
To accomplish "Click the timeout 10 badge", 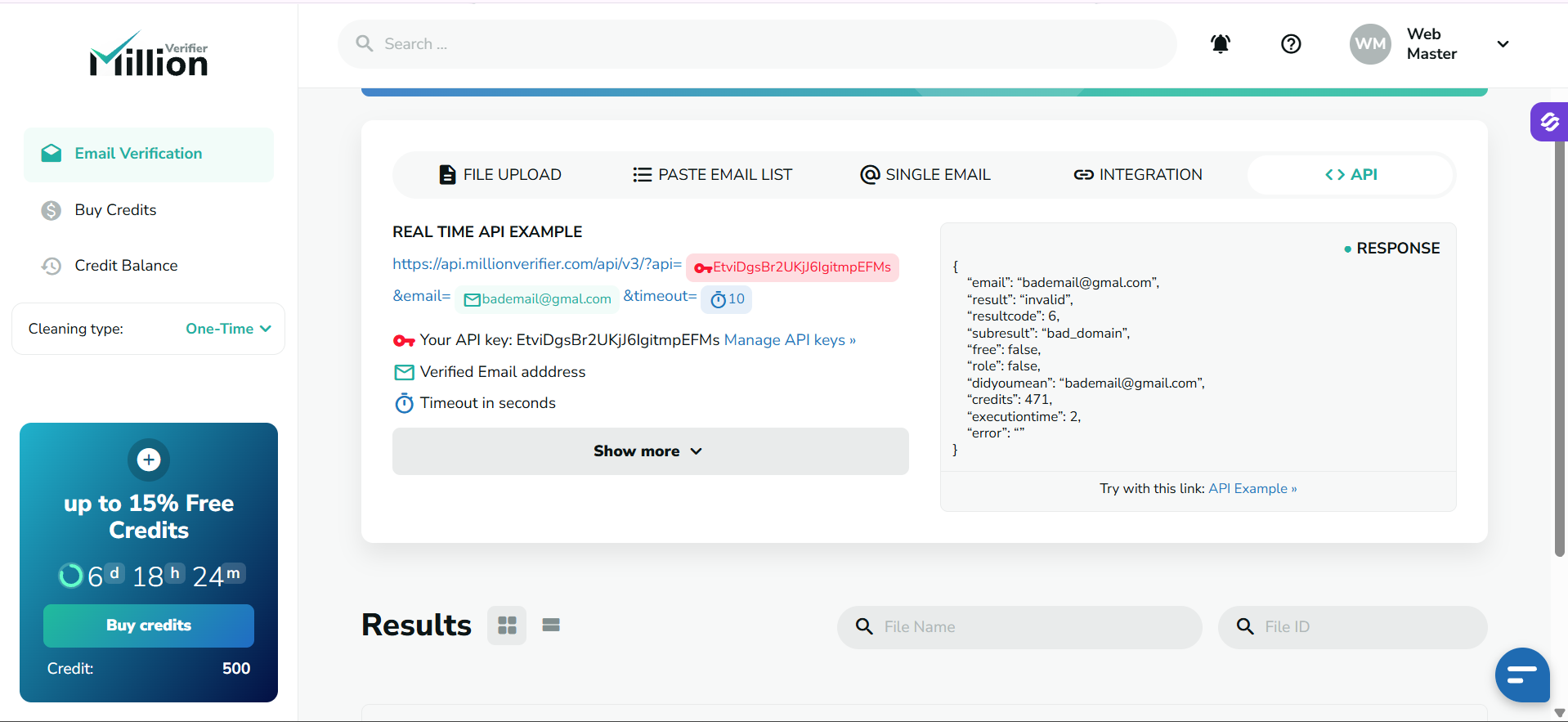I will tap(727, 299).
